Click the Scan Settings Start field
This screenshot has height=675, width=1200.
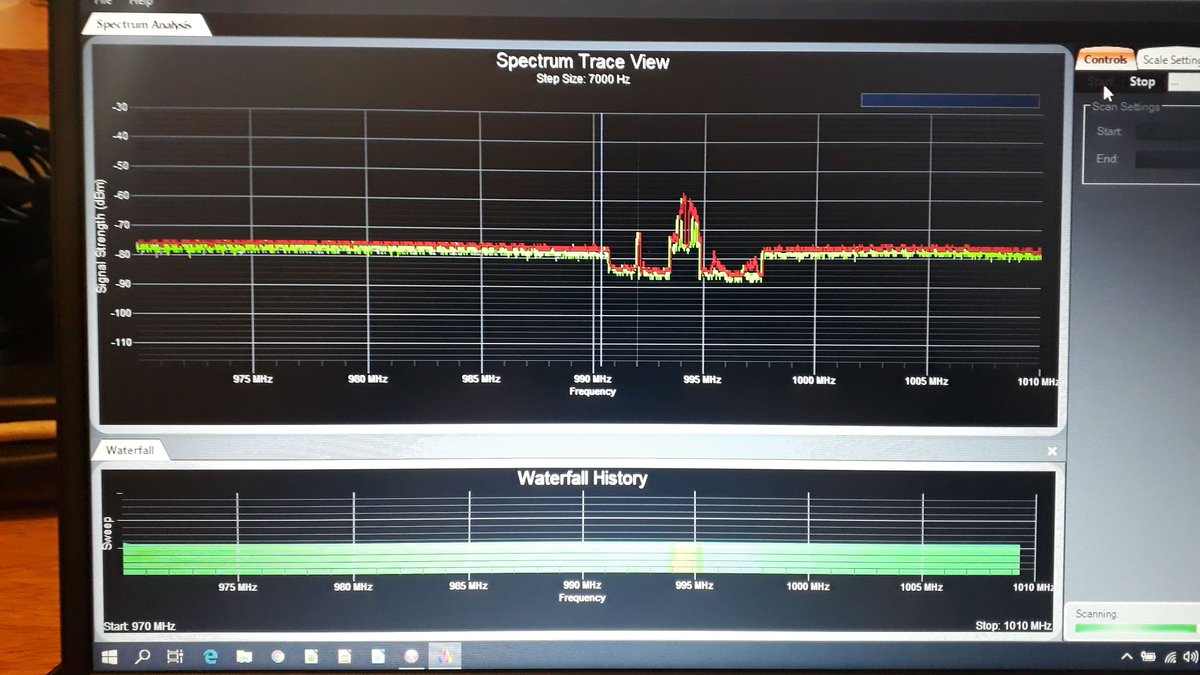click(x=1168, y=132)
